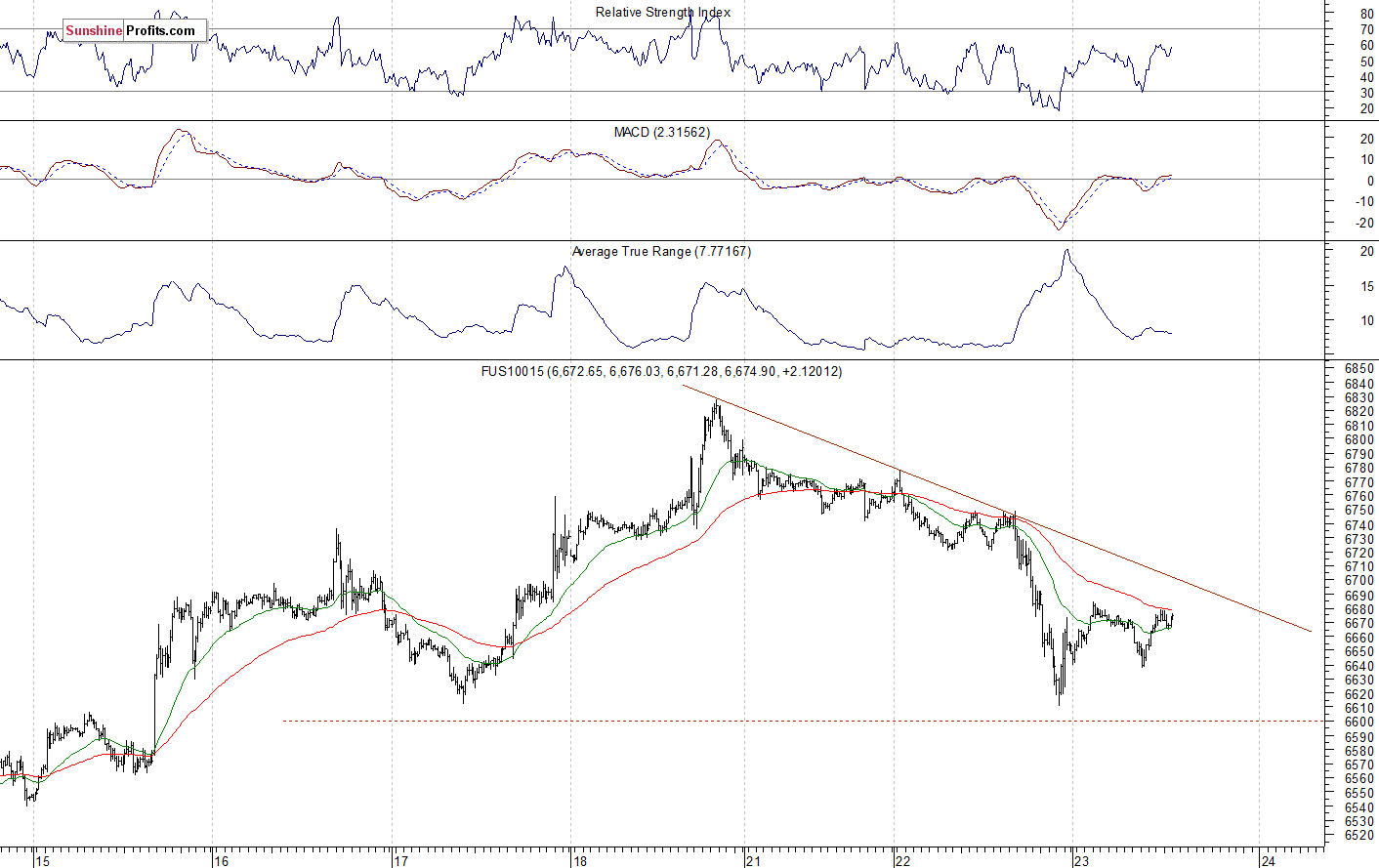Click date label 17 on time axis
Image resolution: width=1379 pixels, height=868 pixels.
pyautogui.click(x=400, y=861)
